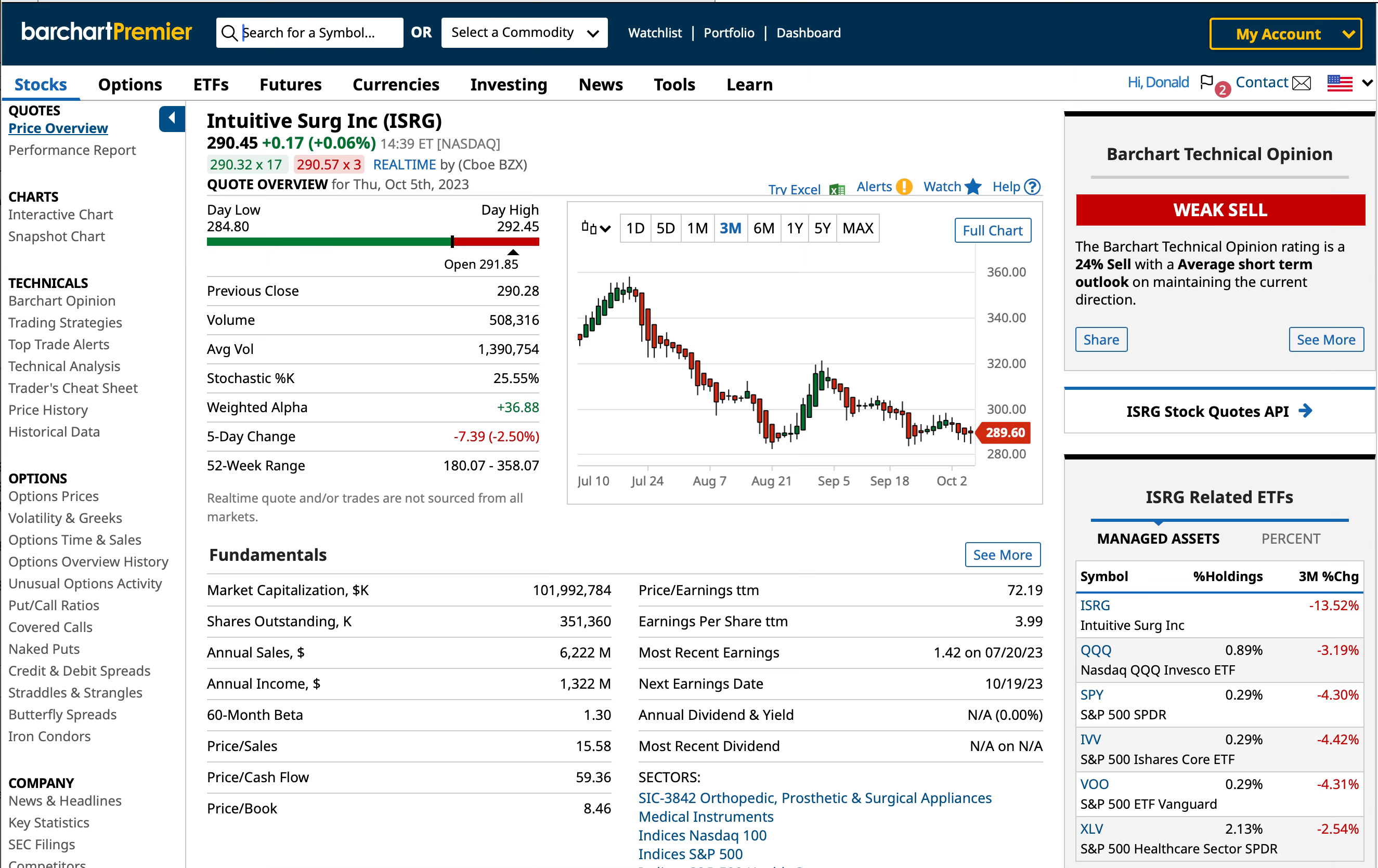This screenshot has width=1378, height=868.
Task: Open Iron Condors in sidebar
Action: point(49,737)
